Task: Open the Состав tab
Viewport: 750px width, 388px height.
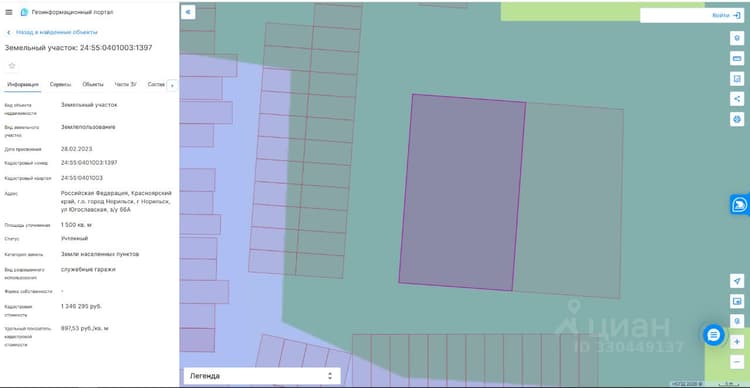Action: click(x=156, y=85)
